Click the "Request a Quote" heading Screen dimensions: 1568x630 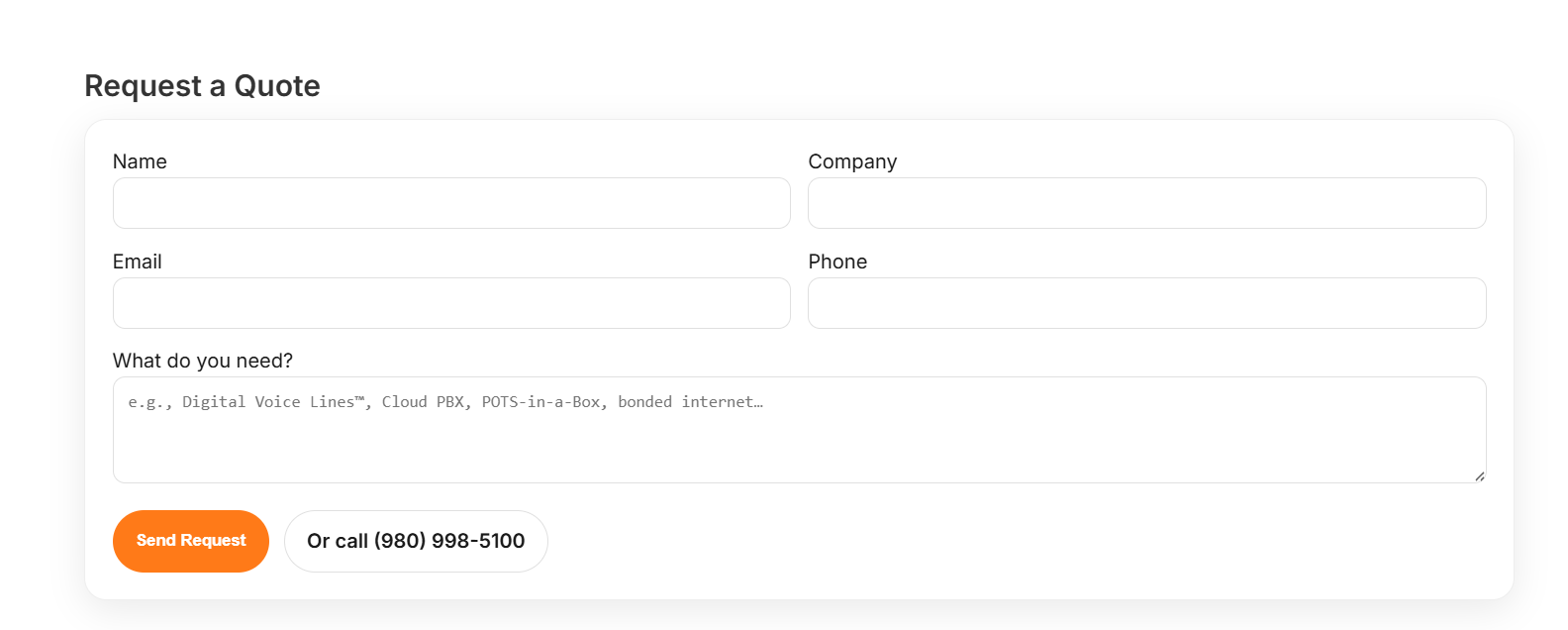[x=203, y=86]
